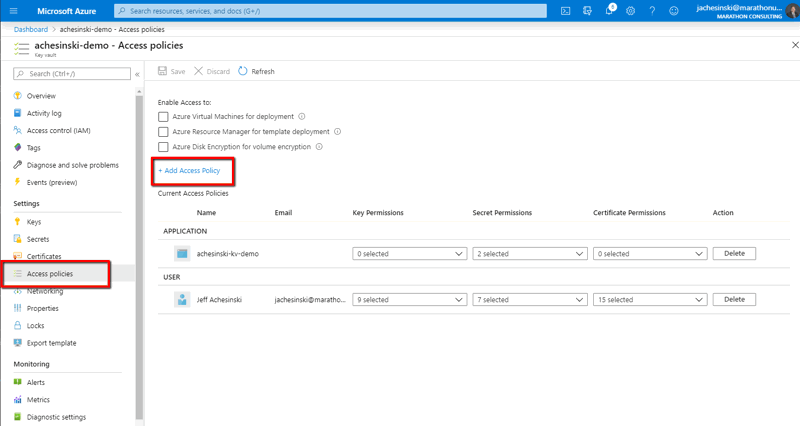Click the Add Access Policy link
This screenshot has width=800, height=426.
190,171
